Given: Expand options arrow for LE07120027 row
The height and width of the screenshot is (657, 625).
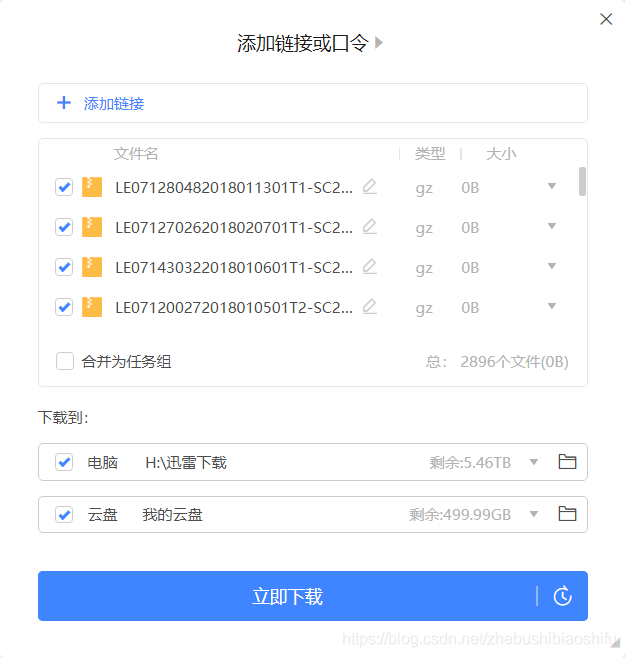Looking at the screenshot, I should [552, 306].
